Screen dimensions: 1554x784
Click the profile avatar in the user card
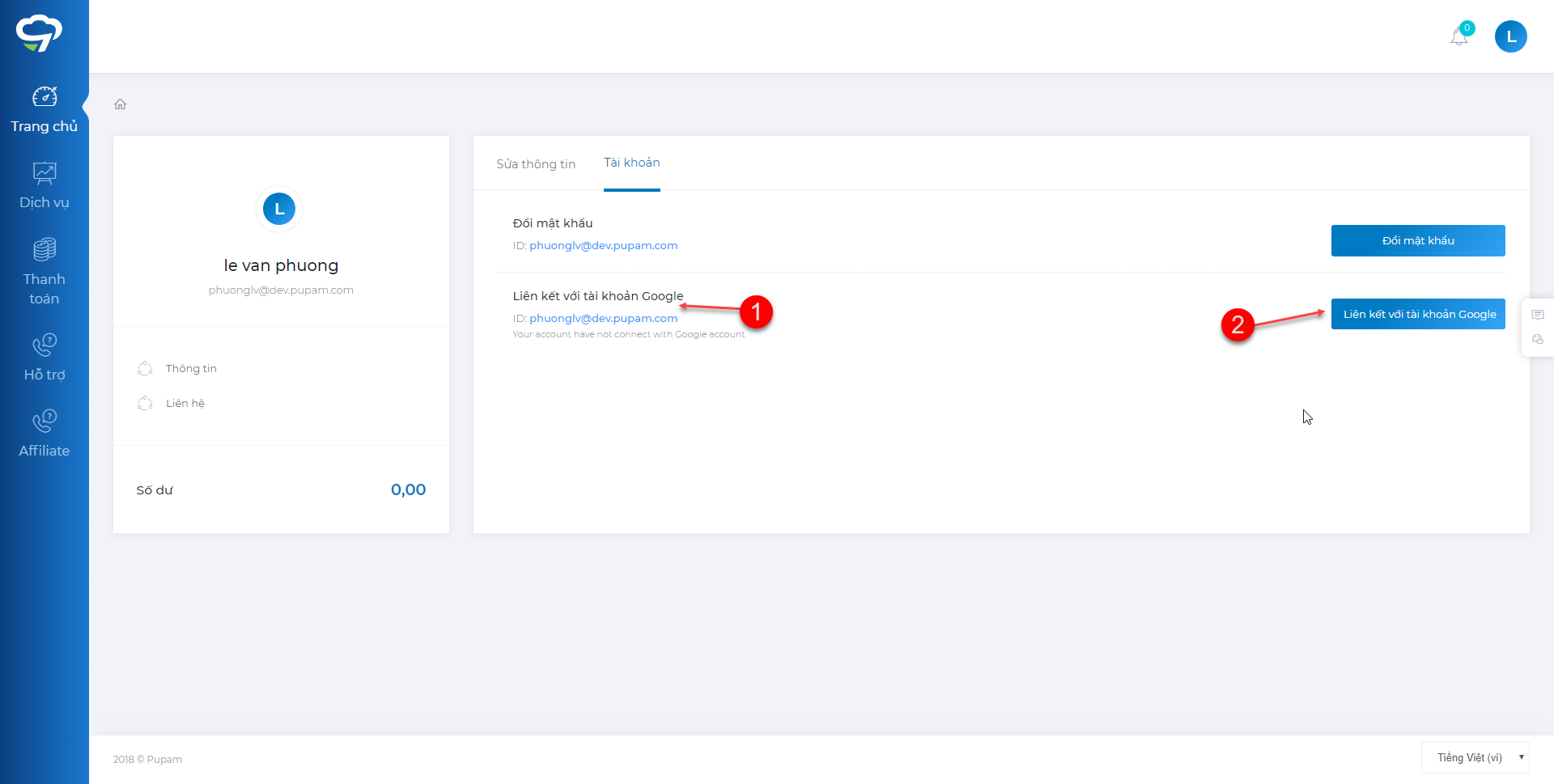tap(279, 209)
